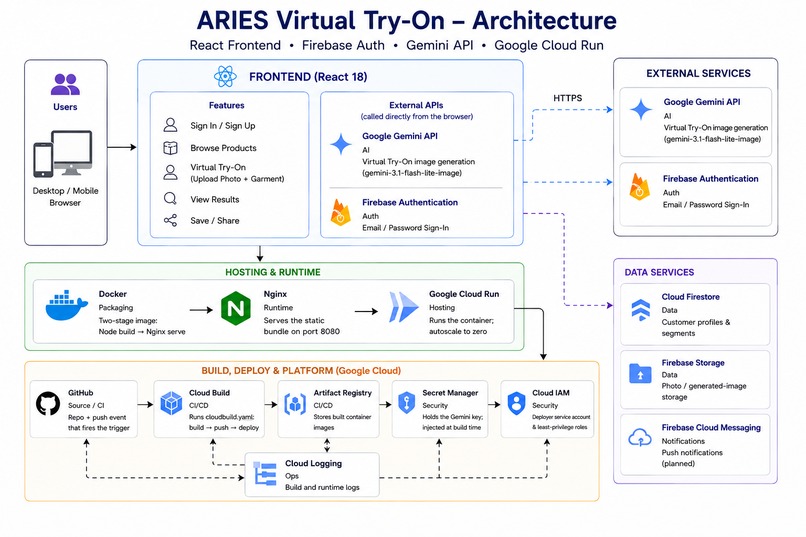Click the 'Users' label
The width and height of the screenshot is (806, 537).
click(x=65, y=107)
